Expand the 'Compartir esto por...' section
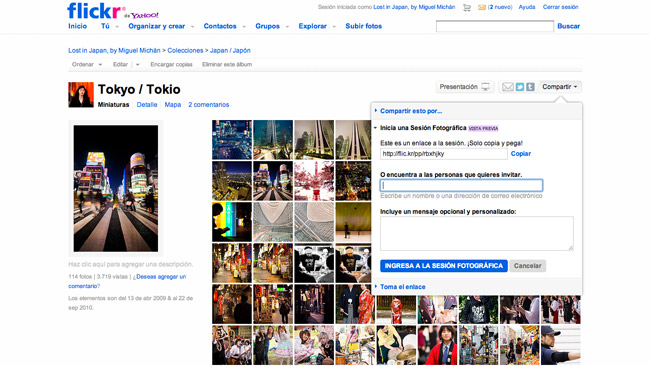Image resolution: width=650 pixels, height=366 pixels. coord(411,111)
